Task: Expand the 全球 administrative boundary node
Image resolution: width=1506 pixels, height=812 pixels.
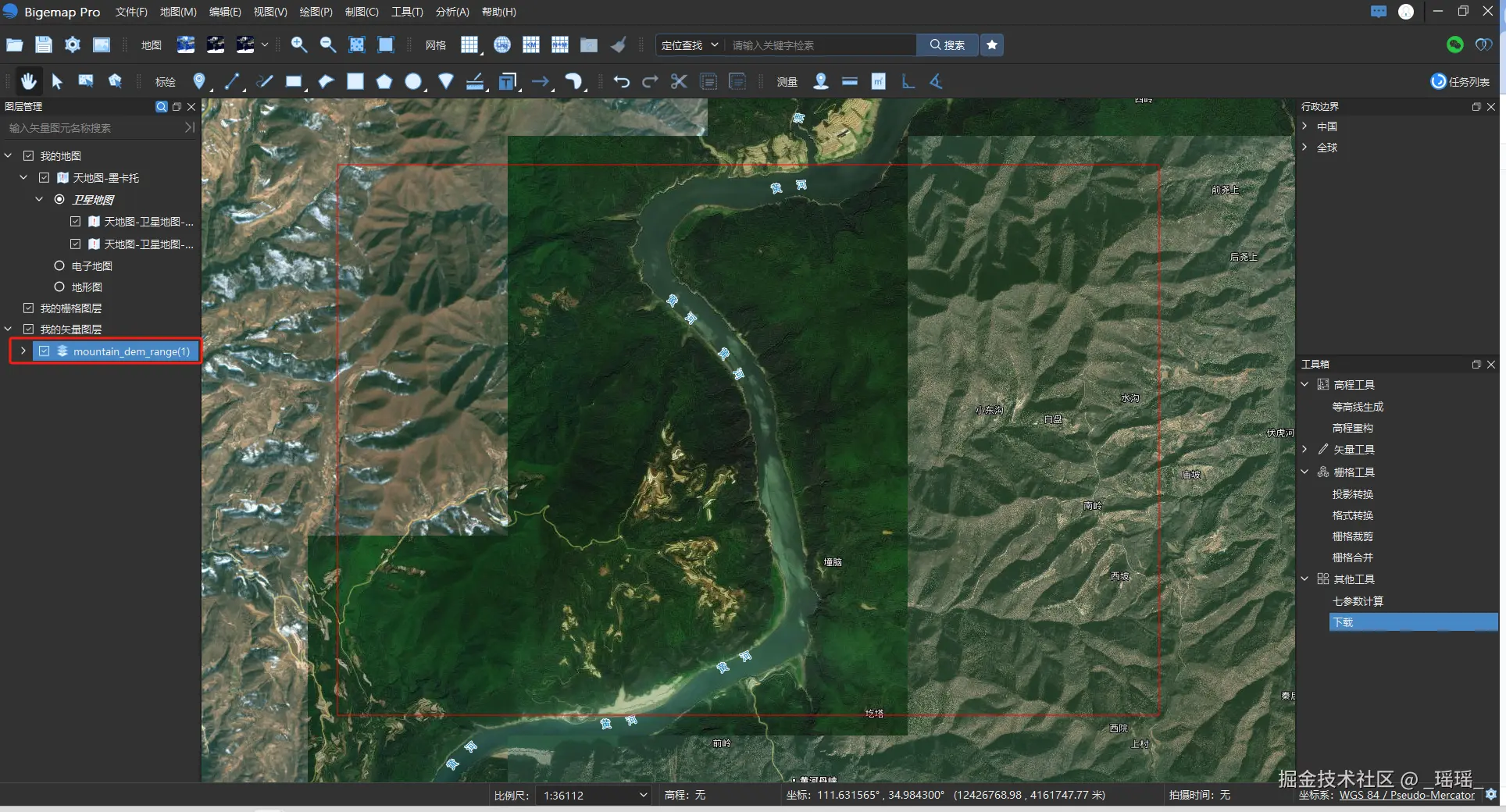Action: click(1304, 148)
